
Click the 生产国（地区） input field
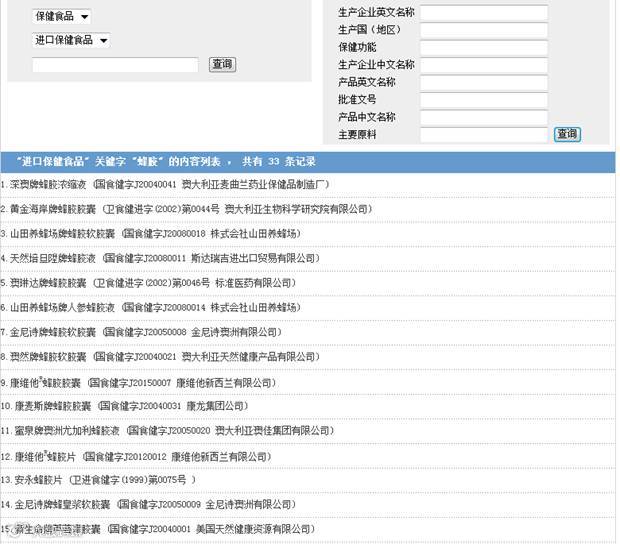[484, 30]
